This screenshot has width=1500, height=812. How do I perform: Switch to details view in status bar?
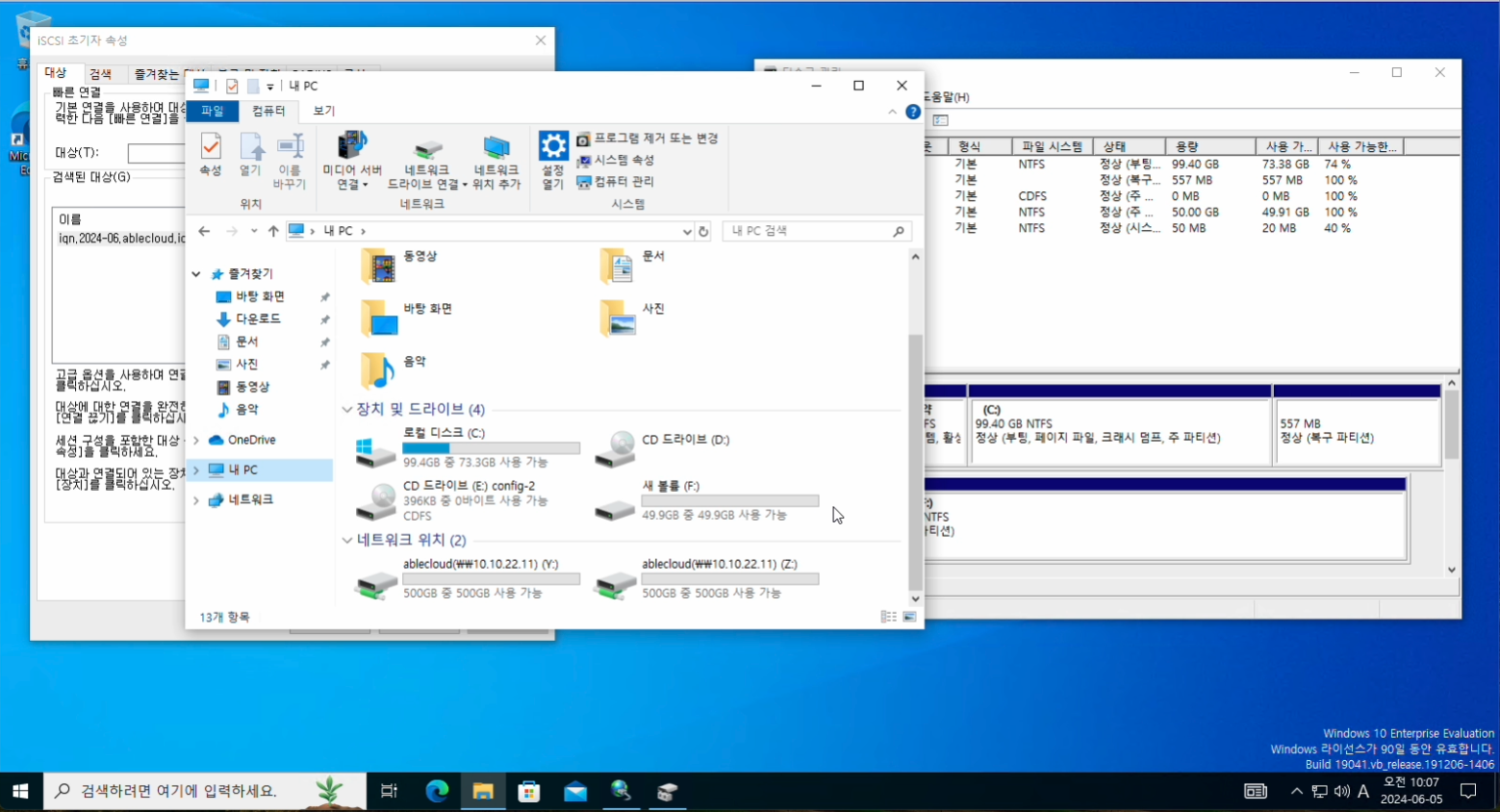[x=888, y=617]
